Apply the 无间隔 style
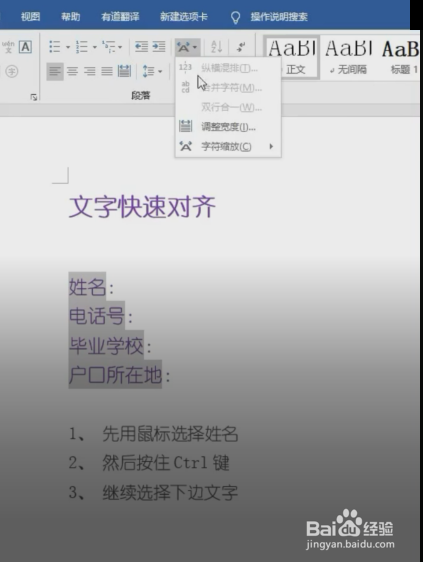423x562 pixels. pyautogui.click(x=349, y=57)
